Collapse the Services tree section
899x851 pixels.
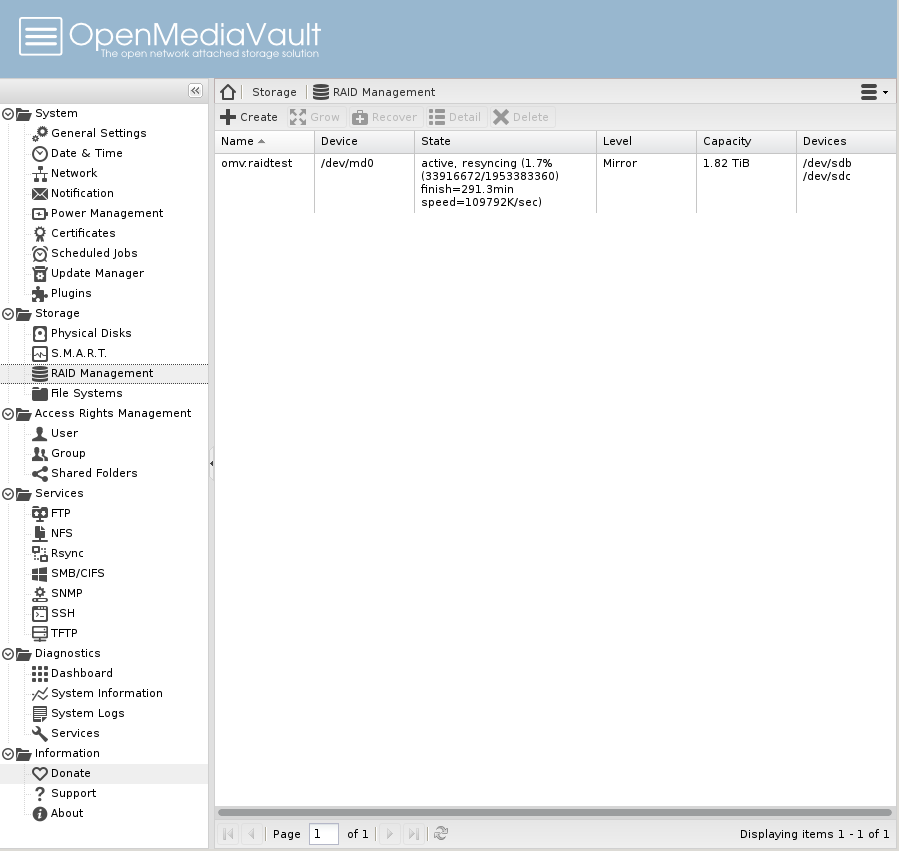[8, 494]
